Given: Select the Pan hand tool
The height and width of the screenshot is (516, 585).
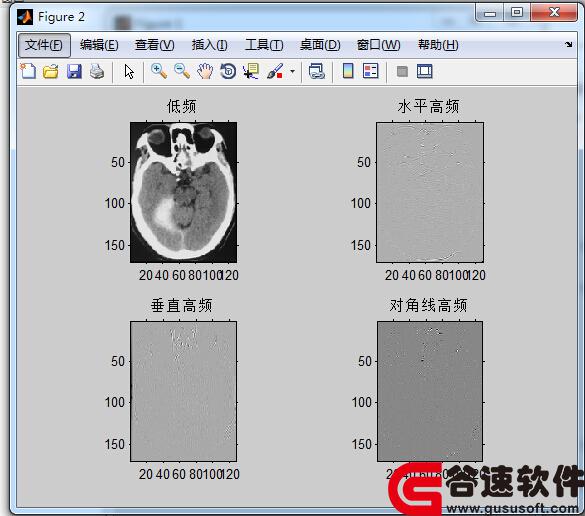Looking at the screenshot, I should 205,71.
